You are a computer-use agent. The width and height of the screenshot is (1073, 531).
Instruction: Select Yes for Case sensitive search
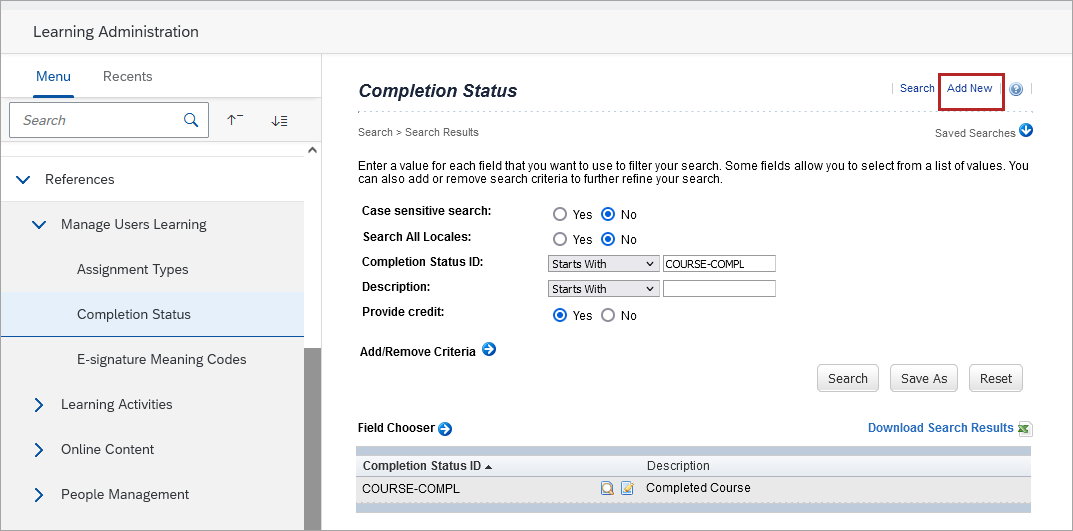(x=560, y=215)
